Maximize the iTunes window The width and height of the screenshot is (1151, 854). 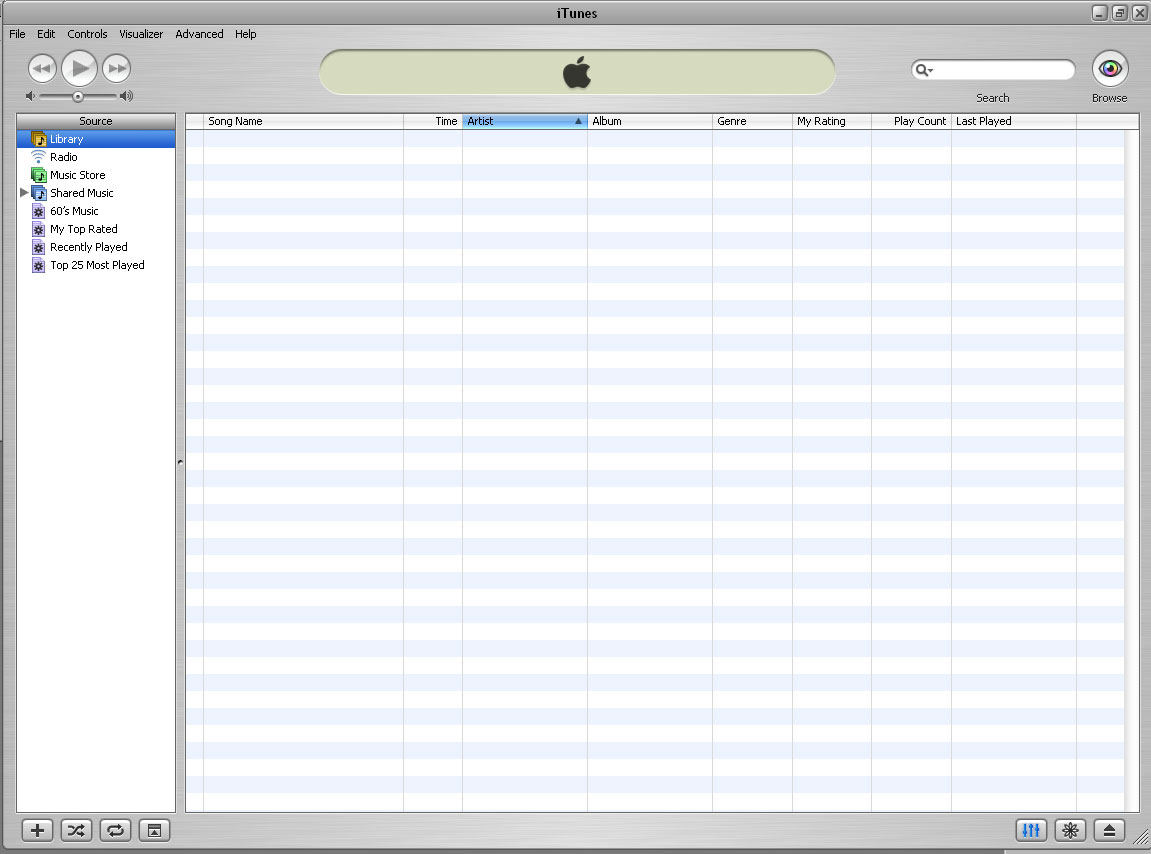pos(1119,13)
